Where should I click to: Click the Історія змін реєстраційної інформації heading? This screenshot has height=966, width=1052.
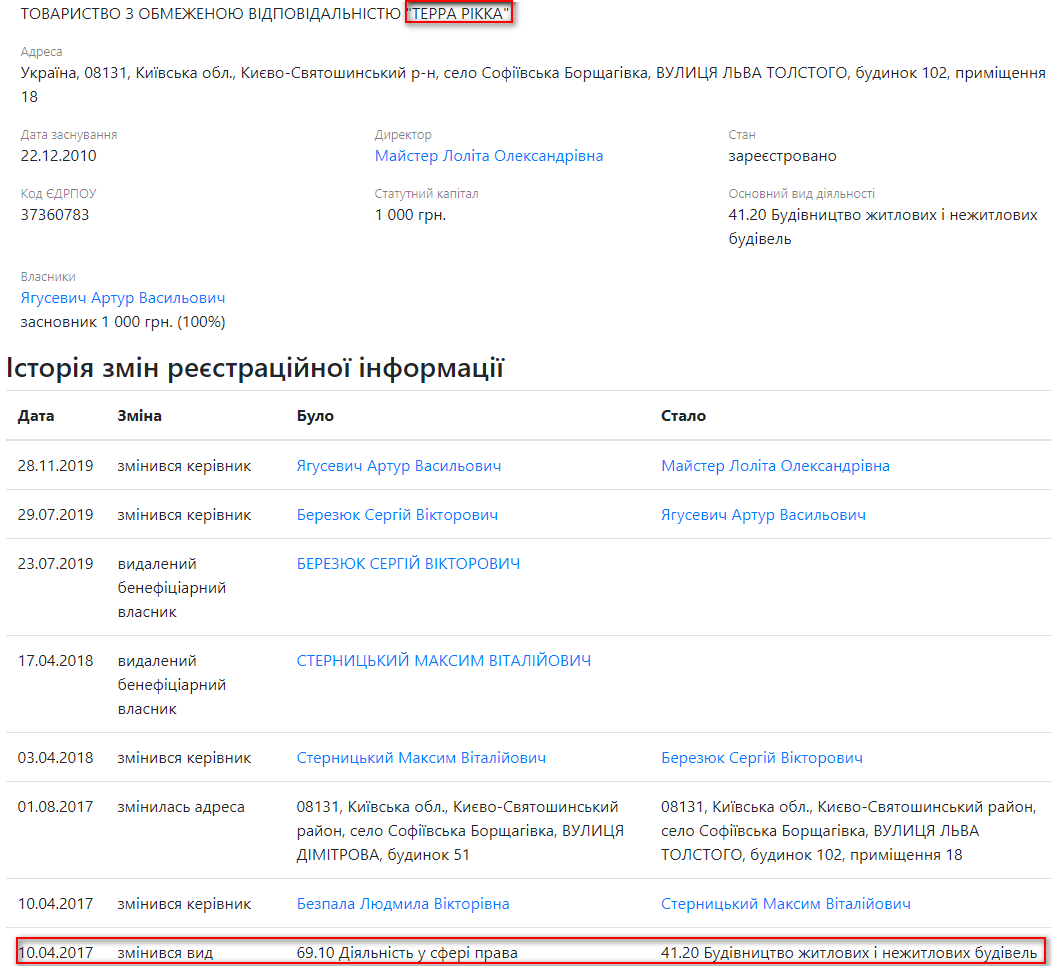pyautogui.click(x=255, y=368)
